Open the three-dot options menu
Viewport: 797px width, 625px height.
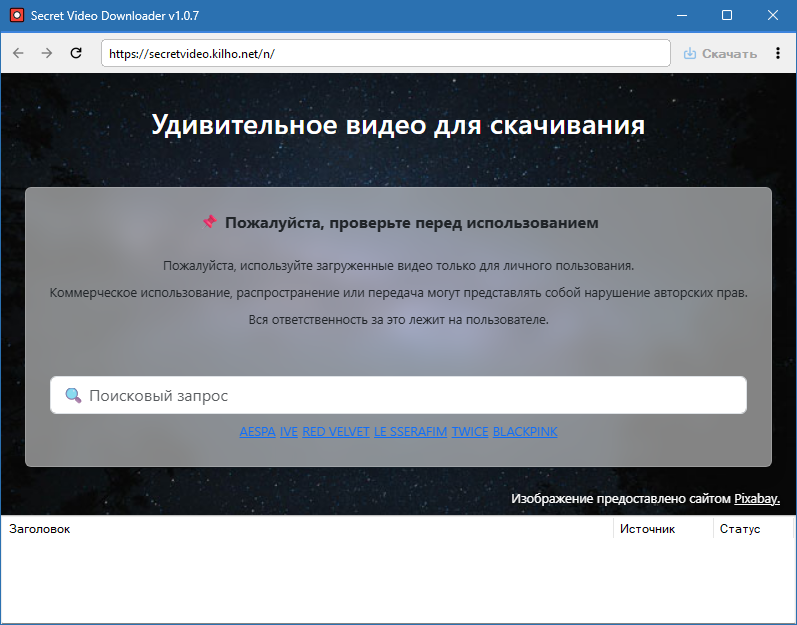point(778,53)
